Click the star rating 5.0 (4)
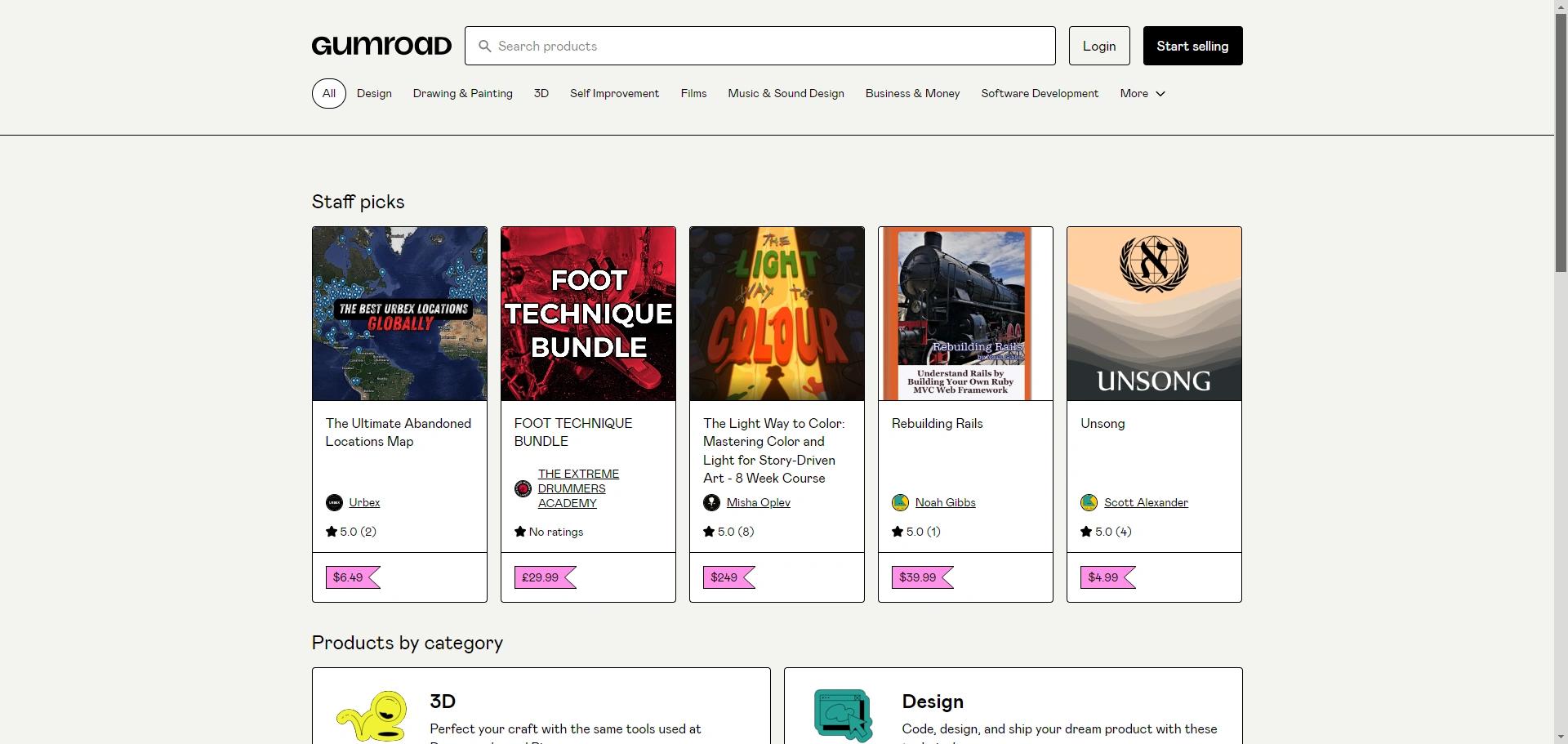The width and height of the screenshot is (1568, 744). 1106,532
